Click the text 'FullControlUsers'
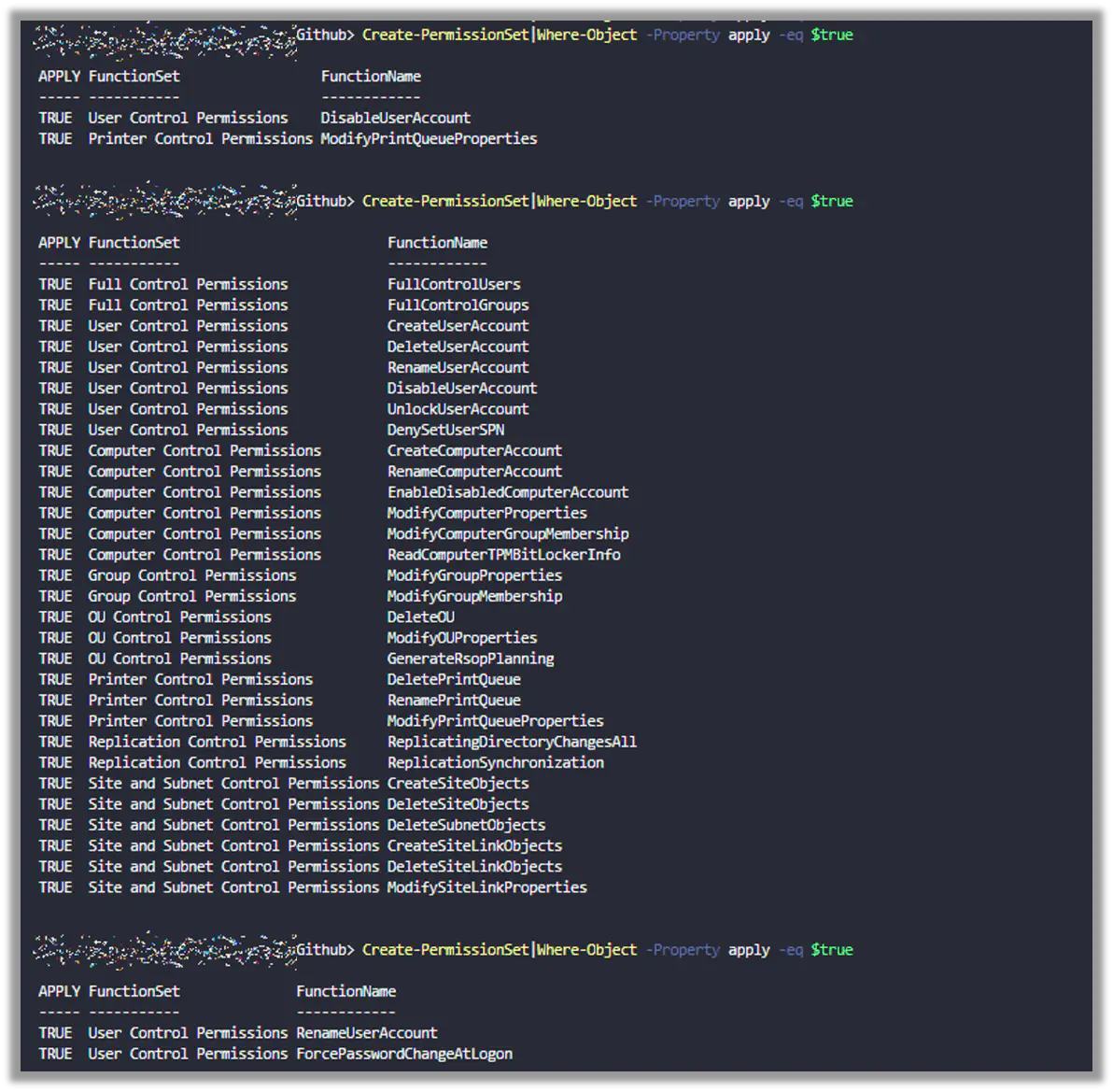The image size is (1113, 1092). click(454, 284)
